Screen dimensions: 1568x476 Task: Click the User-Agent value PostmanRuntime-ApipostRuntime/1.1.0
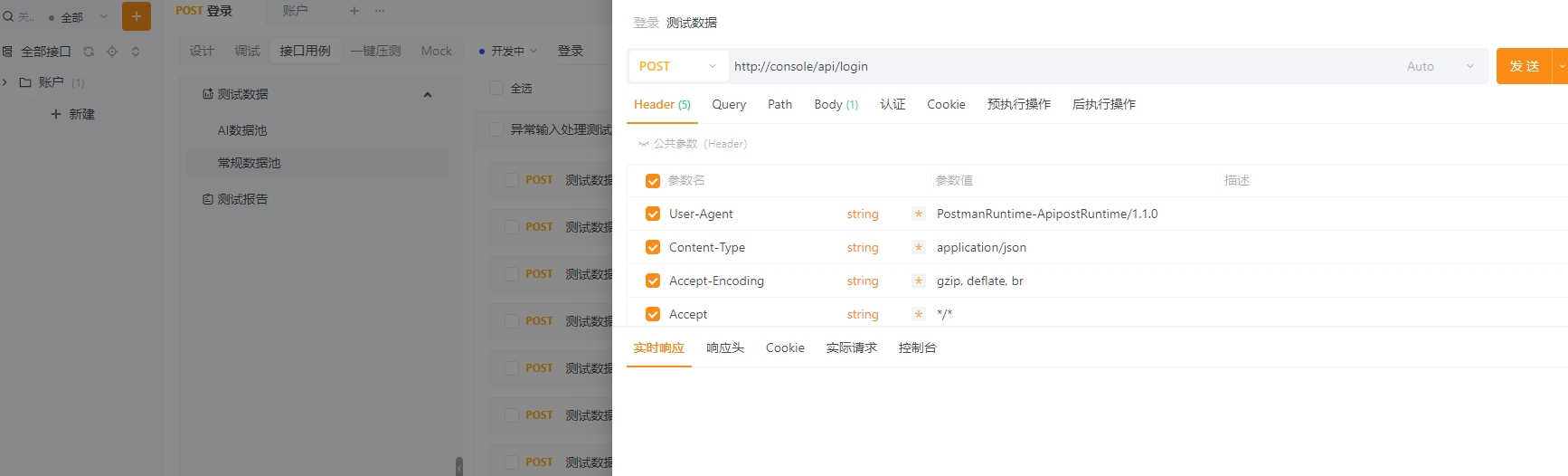pos(1047,214)
